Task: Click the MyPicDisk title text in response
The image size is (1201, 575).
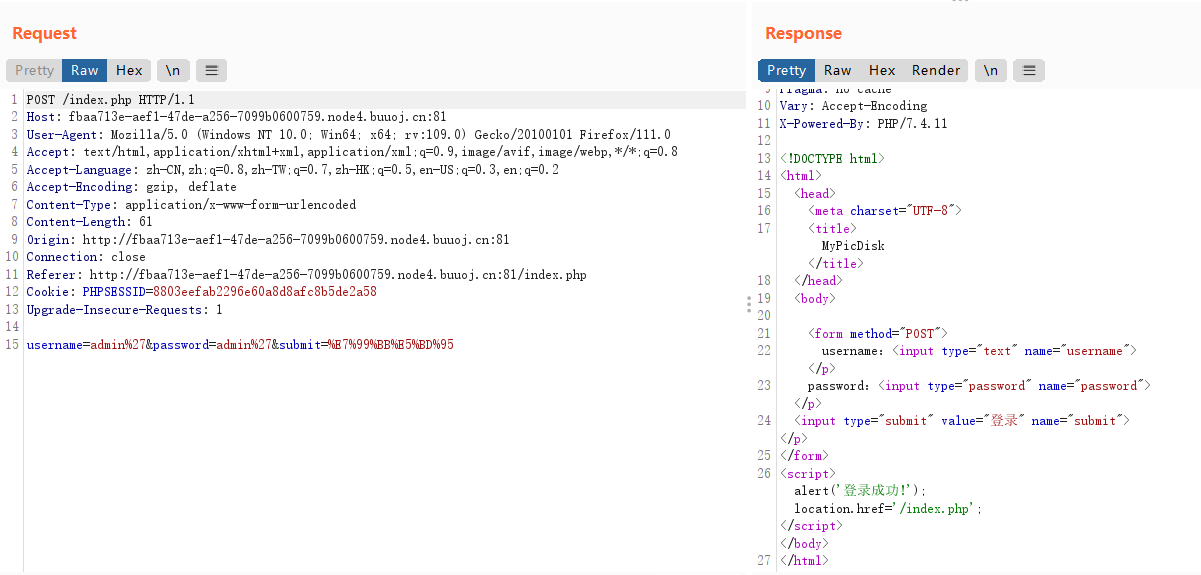Action: [853, 246]
